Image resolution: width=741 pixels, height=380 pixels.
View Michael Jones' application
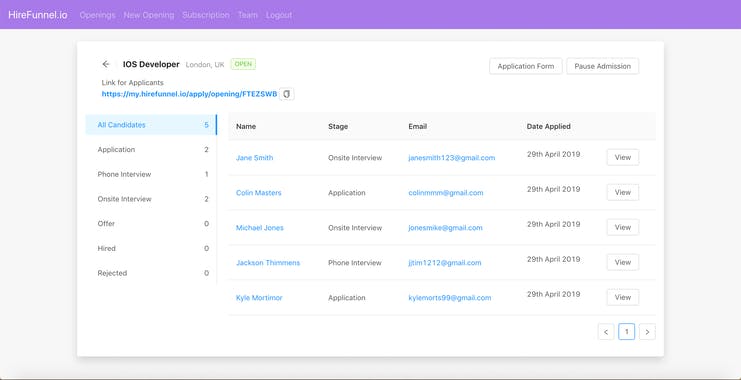(623, 227)
